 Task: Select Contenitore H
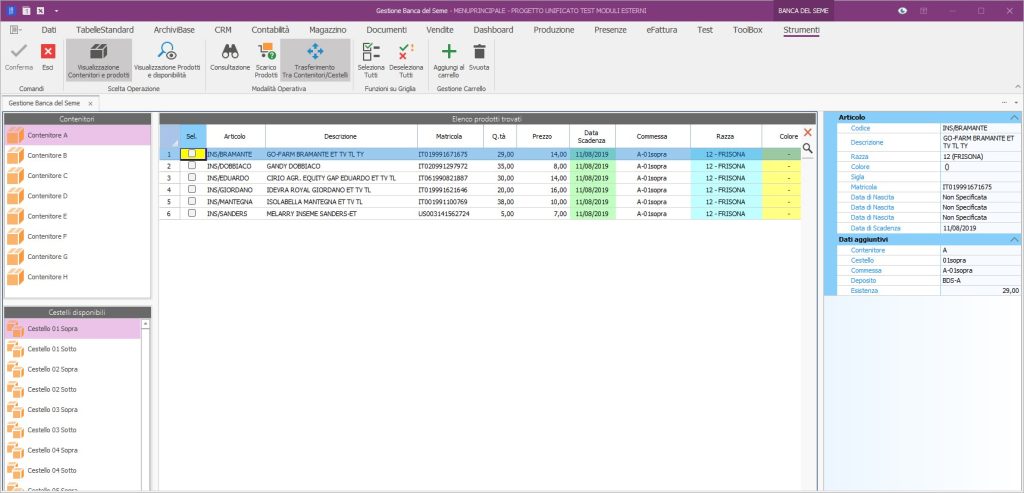(x=78, y=277)
